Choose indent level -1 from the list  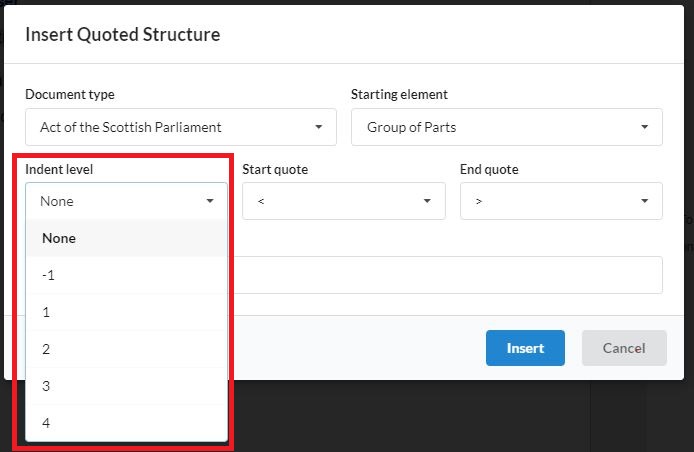[126, 275]
